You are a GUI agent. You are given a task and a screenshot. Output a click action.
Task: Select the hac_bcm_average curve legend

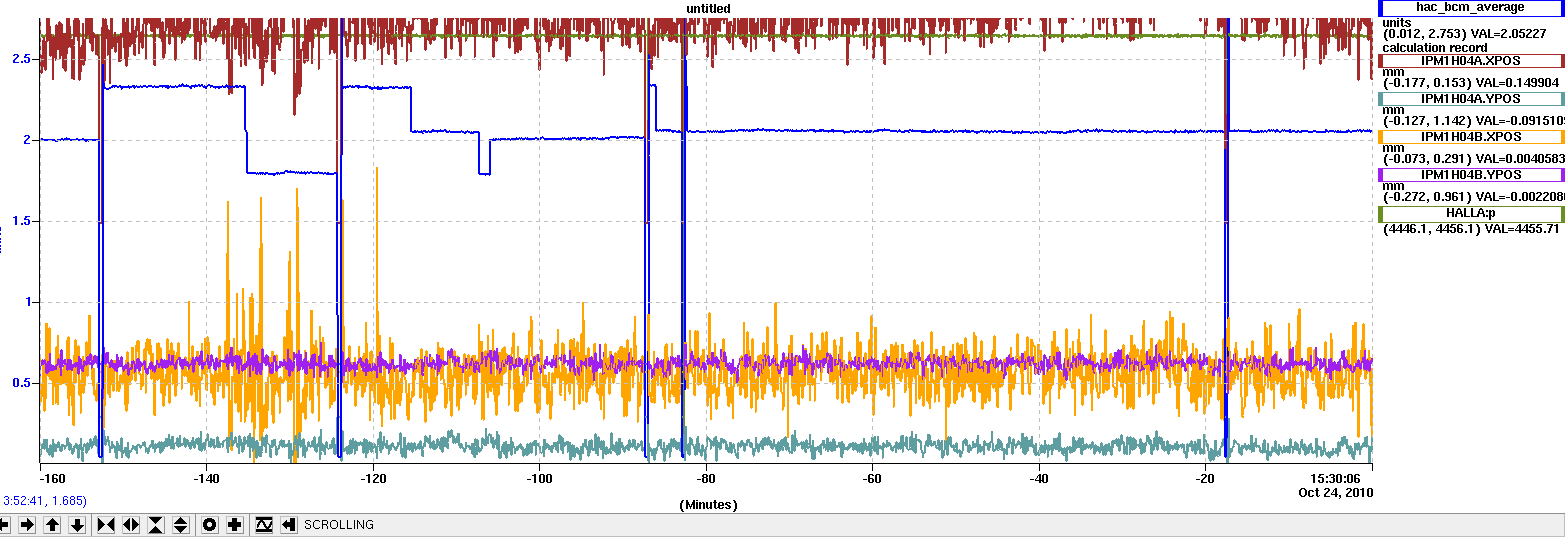[1470, 7]
